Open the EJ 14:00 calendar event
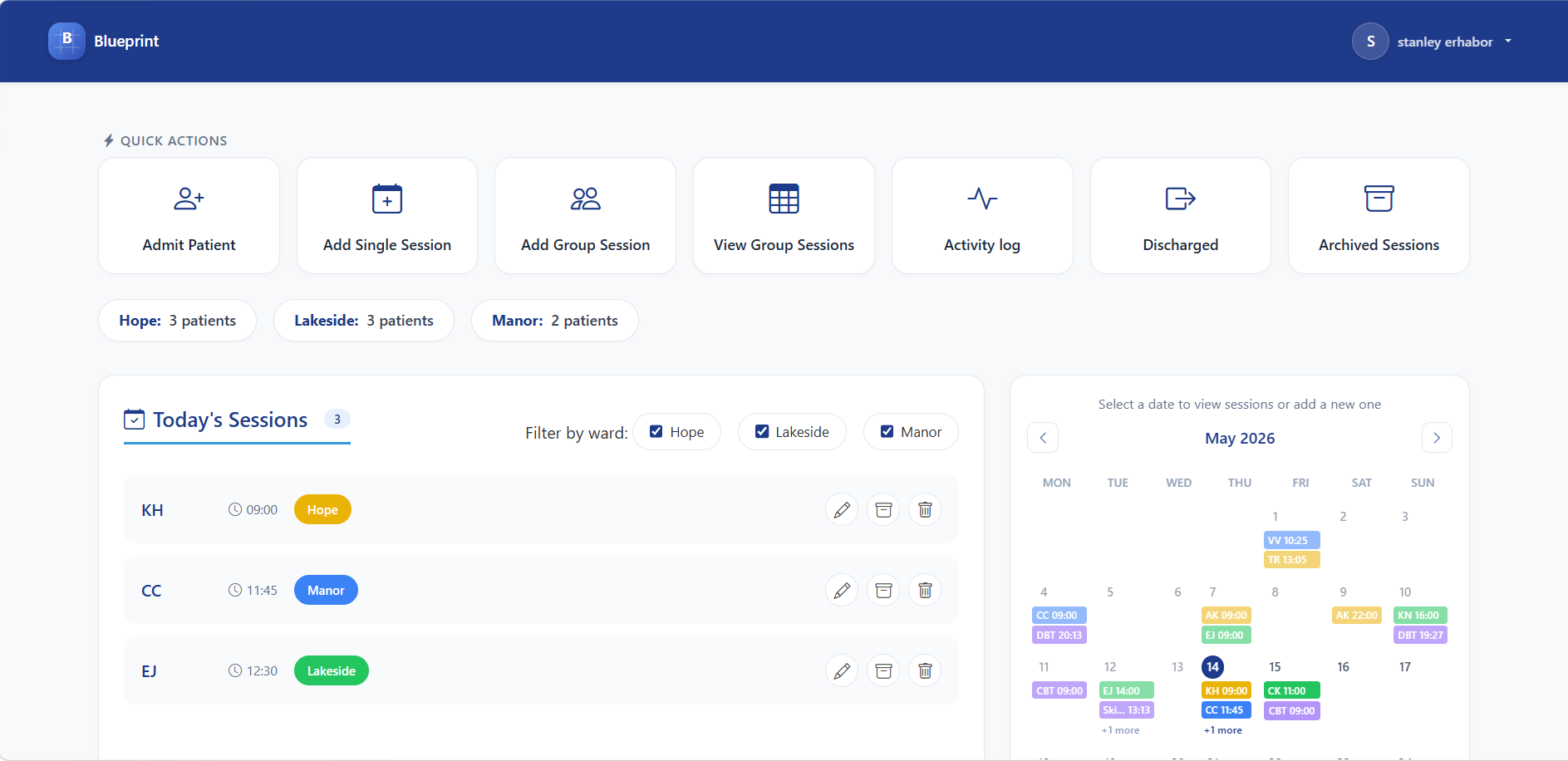 (x=1127, y=691)
